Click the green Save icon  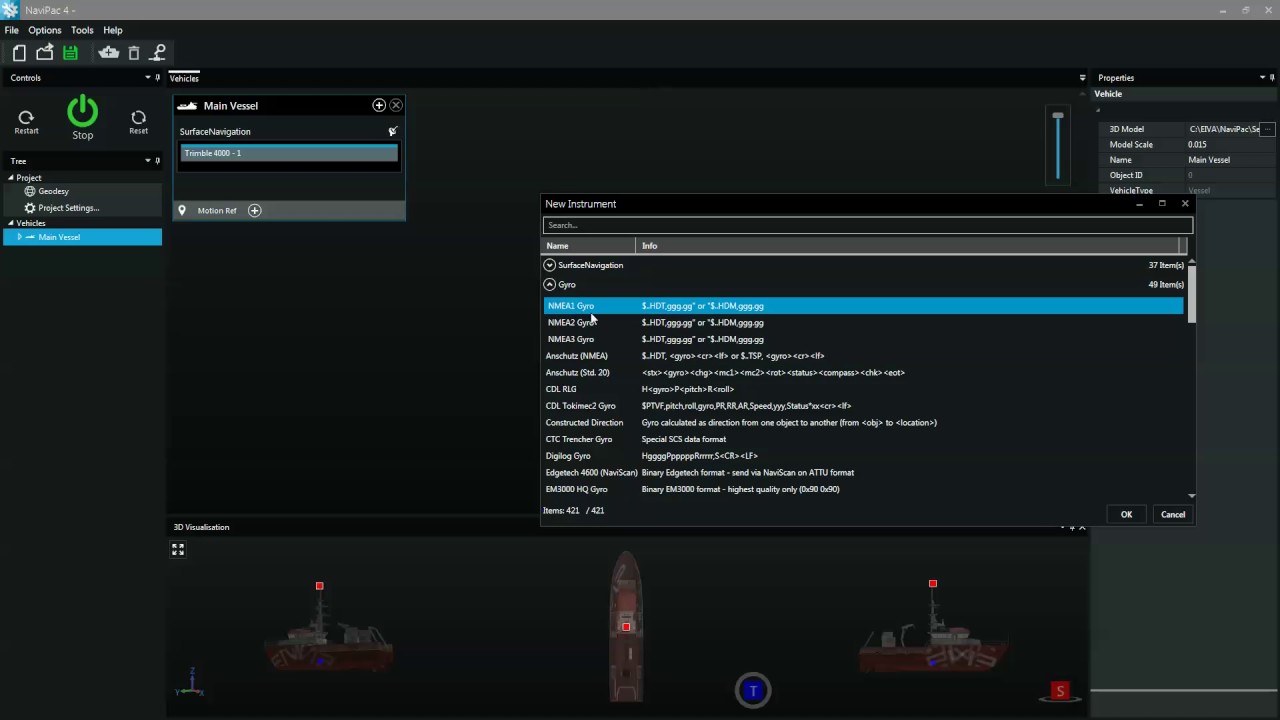coord(70,53)
